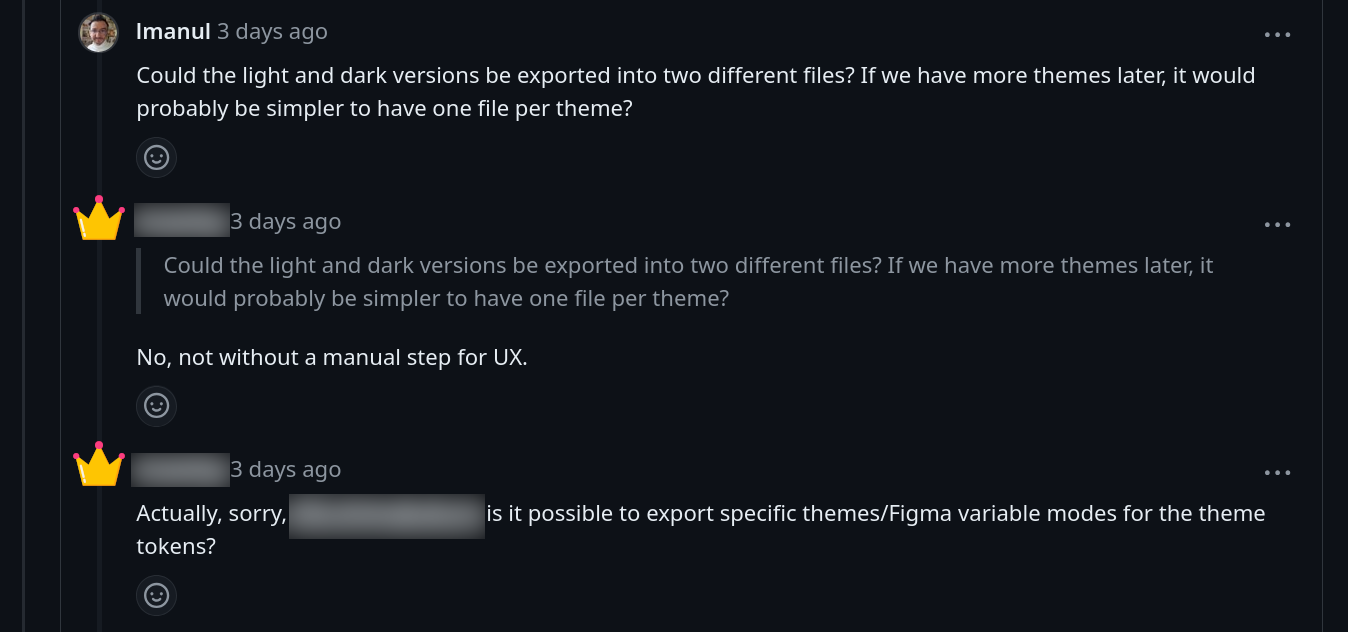
Task: Open options menu on the quoted reply comment
Action: [1277, 224]
